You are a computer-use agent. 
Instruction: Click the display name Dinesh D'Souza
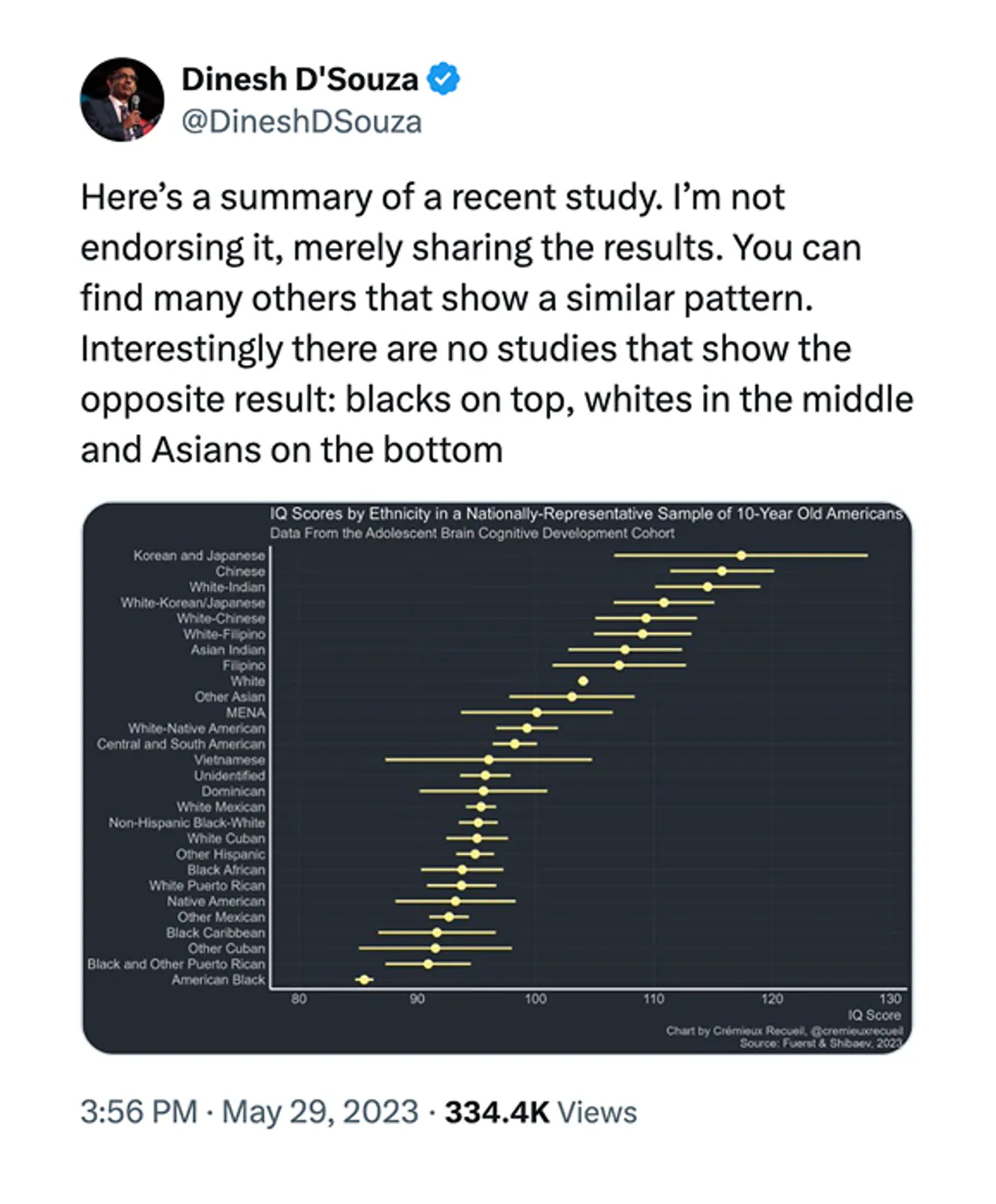[300, 80]
